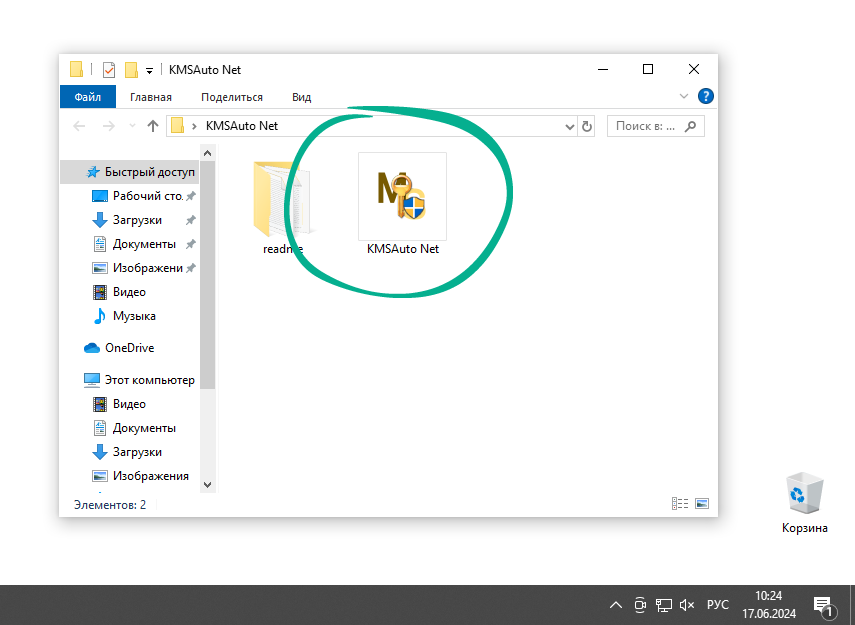Open the Поделиться ribbon tab
Viewport: 855px width, 625px height.
232,97
